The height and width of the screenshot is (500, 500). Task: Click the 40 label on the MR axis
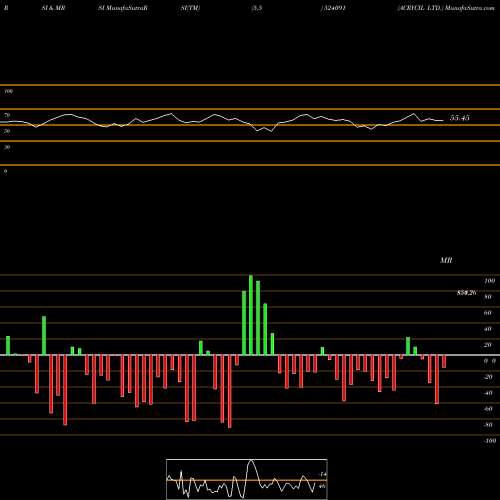(x=488, y=329)
